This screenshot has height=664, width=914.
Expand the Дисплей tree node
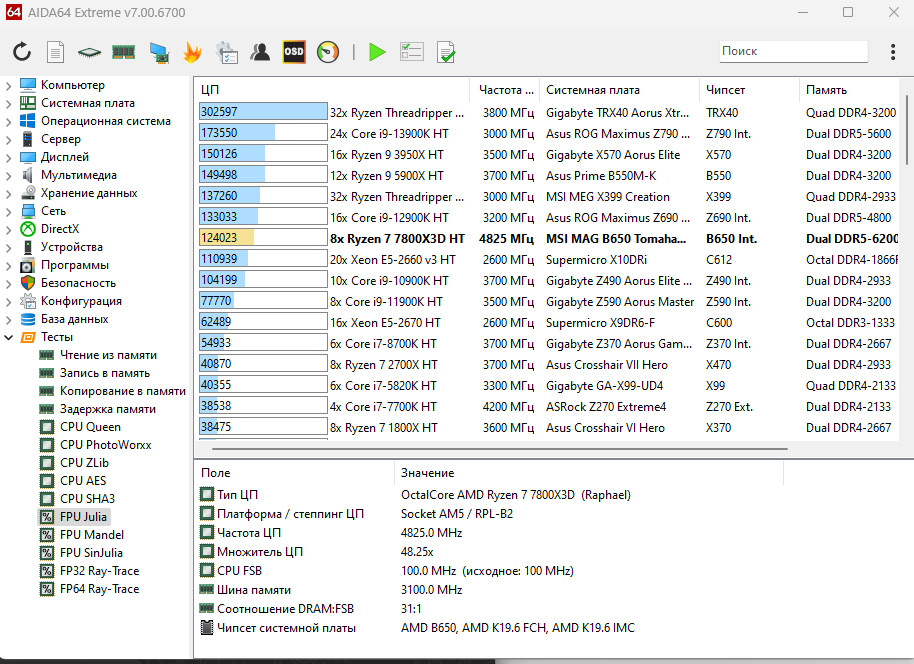[x=8, y=158]
